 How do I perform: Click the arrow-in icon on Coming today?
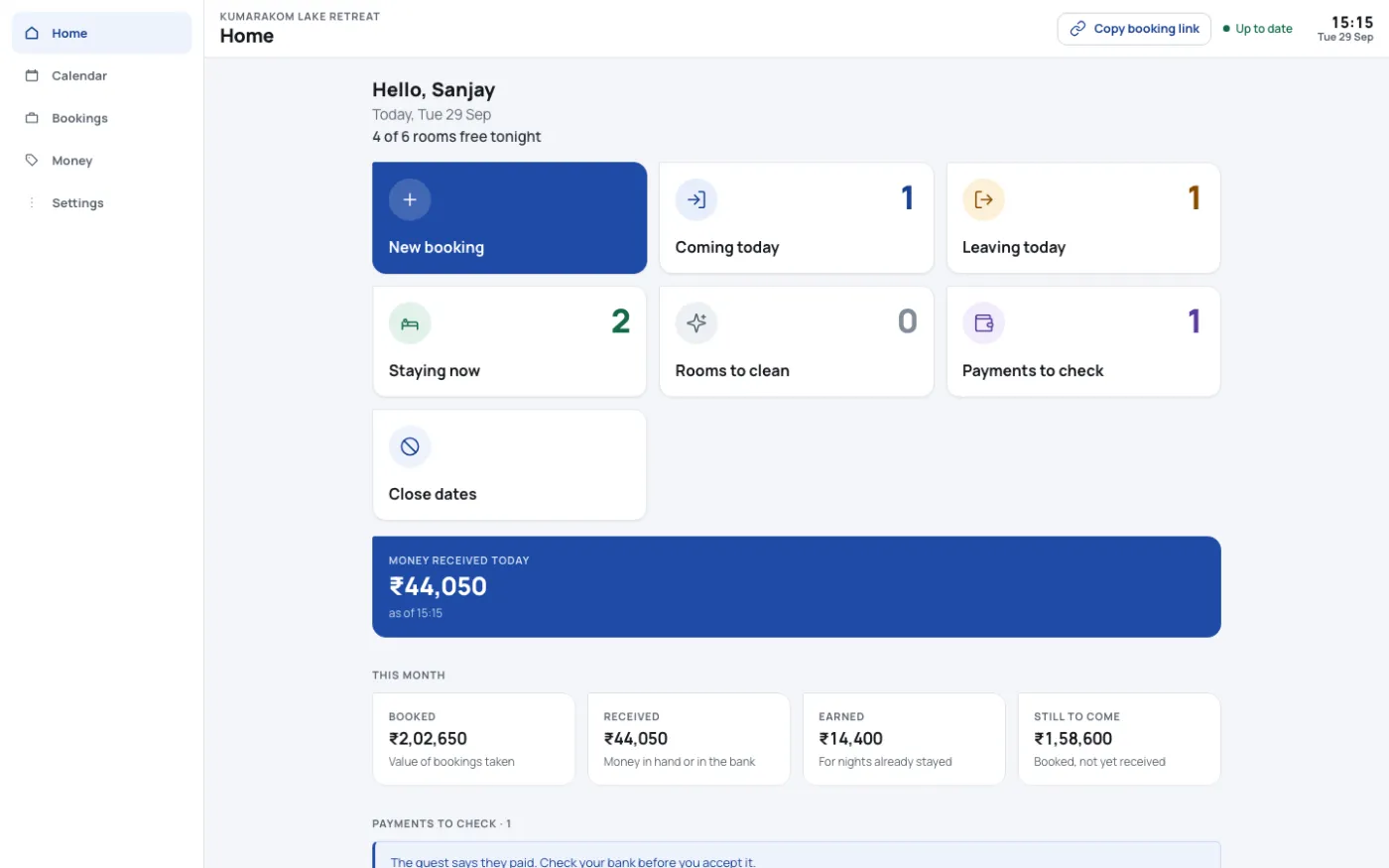point(696,199)
